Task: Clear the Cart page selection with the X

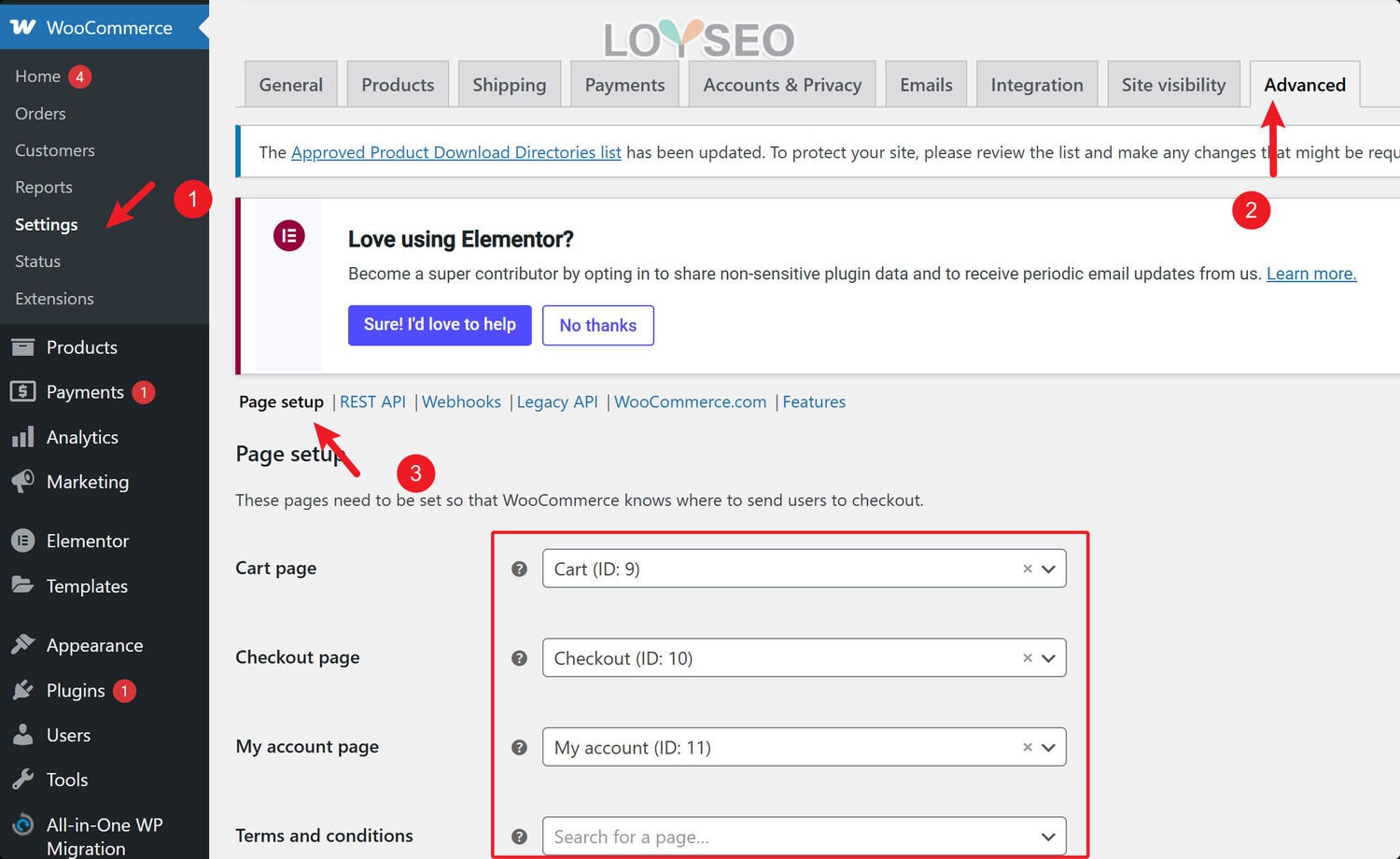Action: pyautogui.click(x=1027, y=569)
